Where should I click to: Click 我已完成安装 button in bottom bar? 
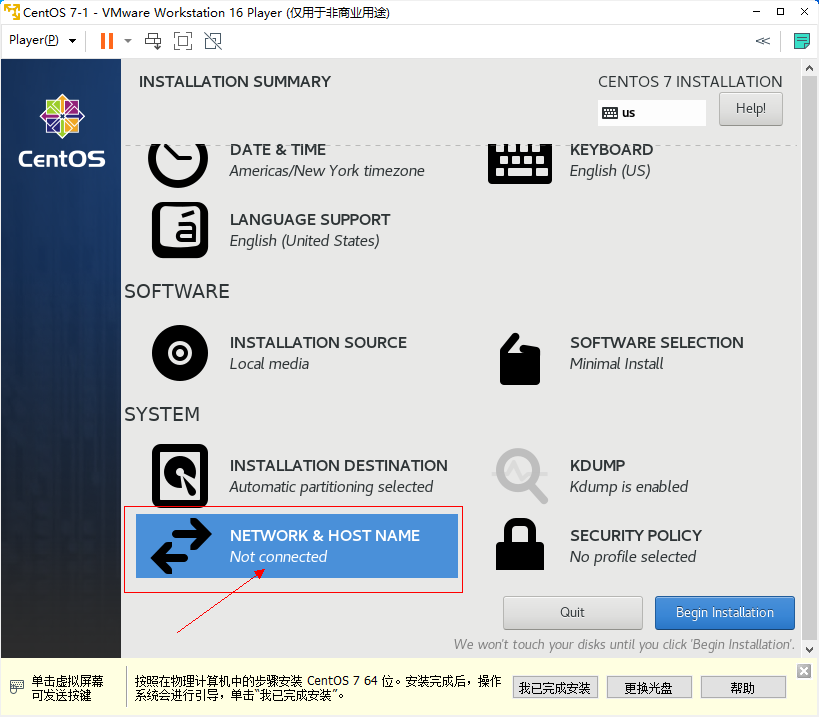[x=556, y=688]
